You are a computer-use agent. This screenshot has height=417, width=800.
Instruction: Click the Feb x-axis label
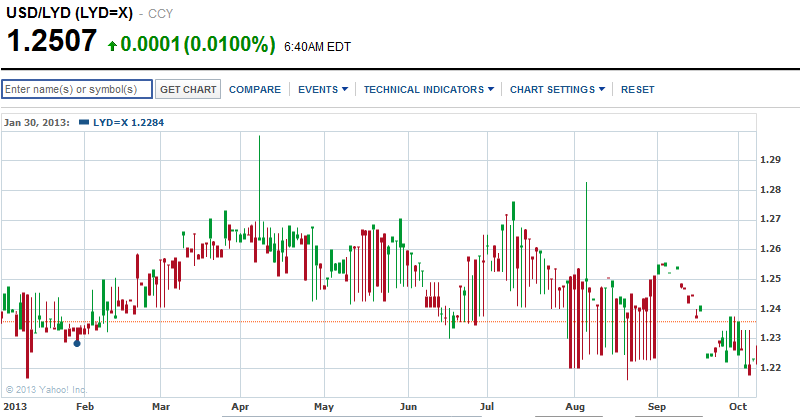[x=85, y=407]
